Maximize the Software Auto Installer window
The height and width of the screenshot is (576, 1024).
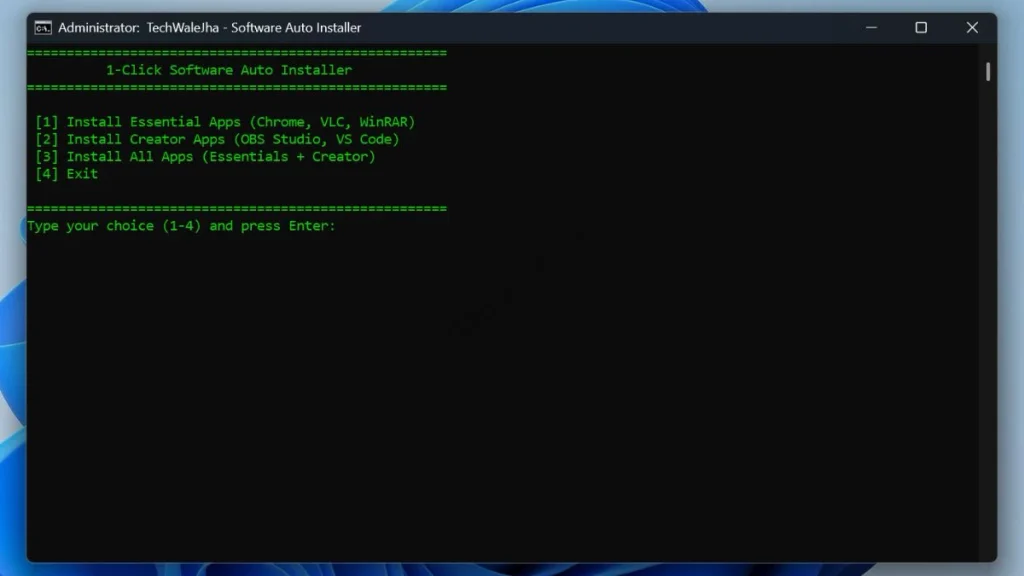point(921,27)
